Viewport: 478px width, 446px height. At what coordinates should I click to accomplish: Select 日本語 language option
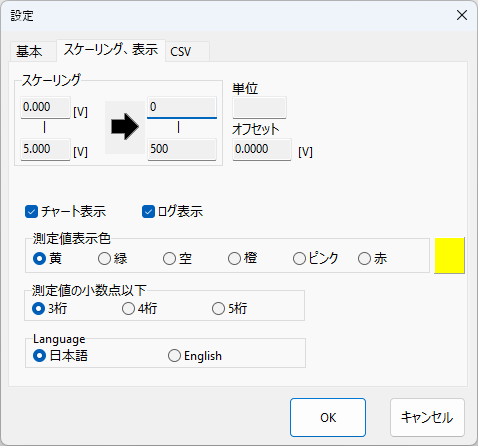click(60, 356)
